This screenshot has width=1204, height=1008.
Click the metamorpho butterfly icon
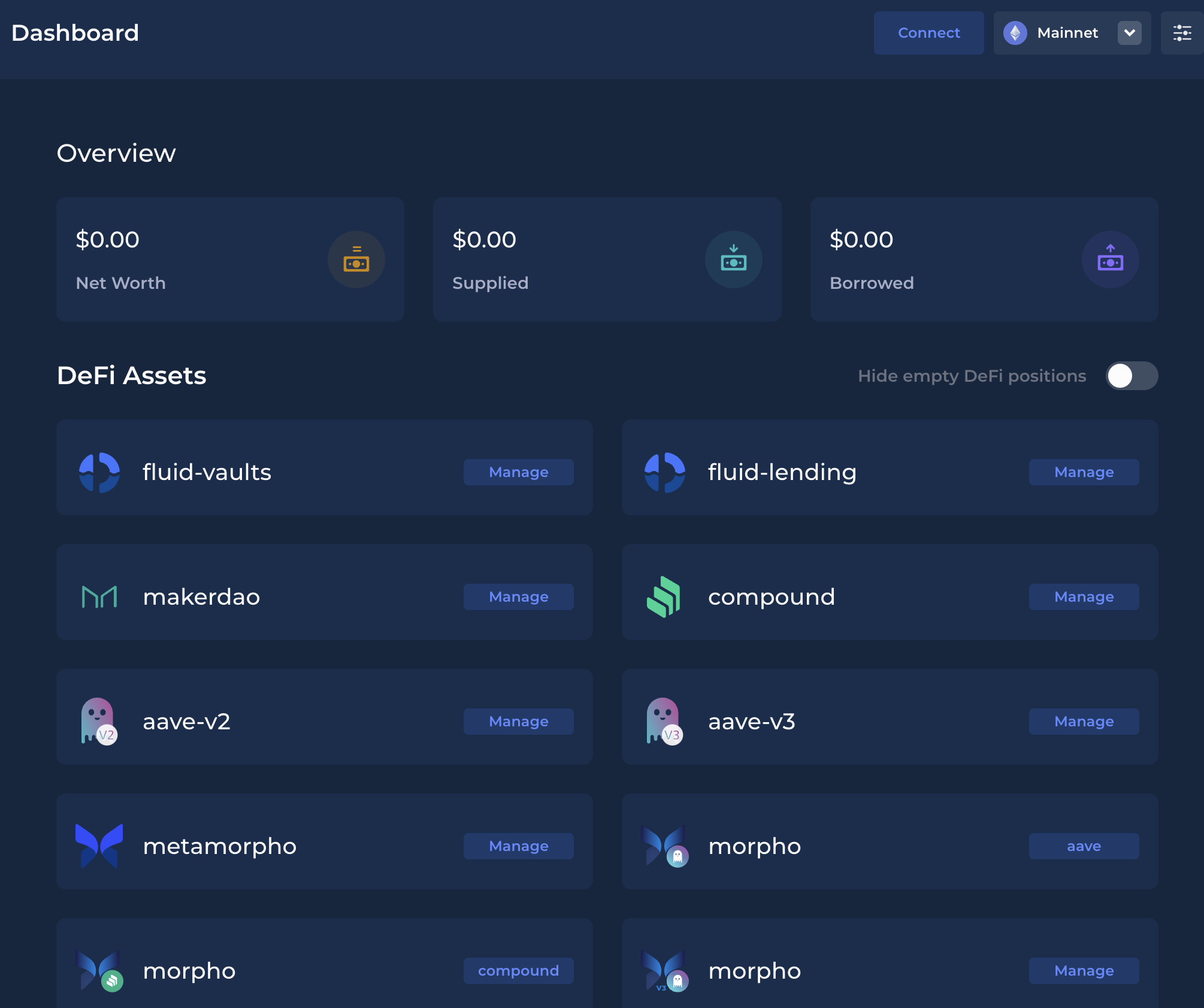[99, 846]
